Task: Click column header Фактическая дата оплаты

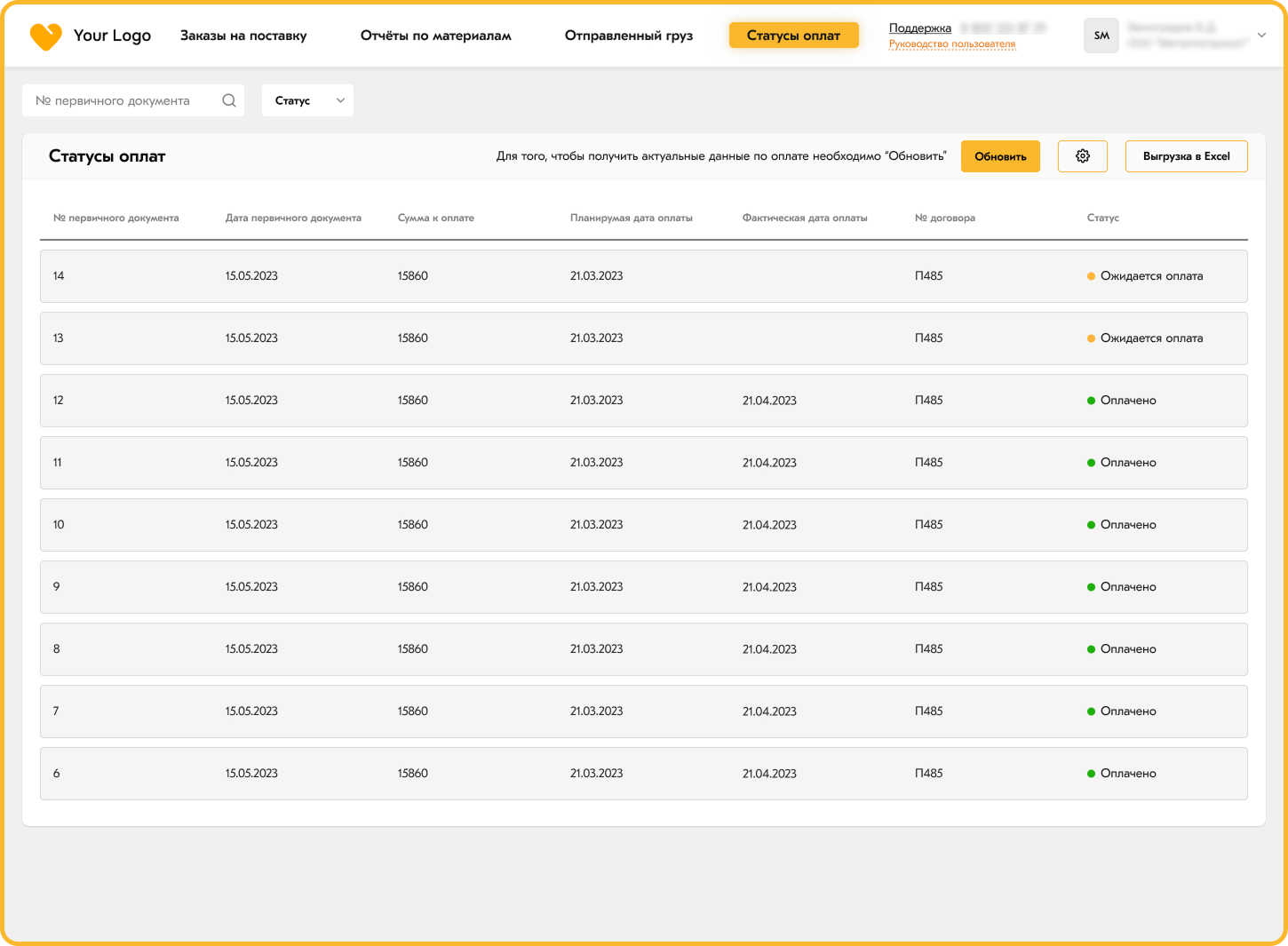Action: click(805, 218)
